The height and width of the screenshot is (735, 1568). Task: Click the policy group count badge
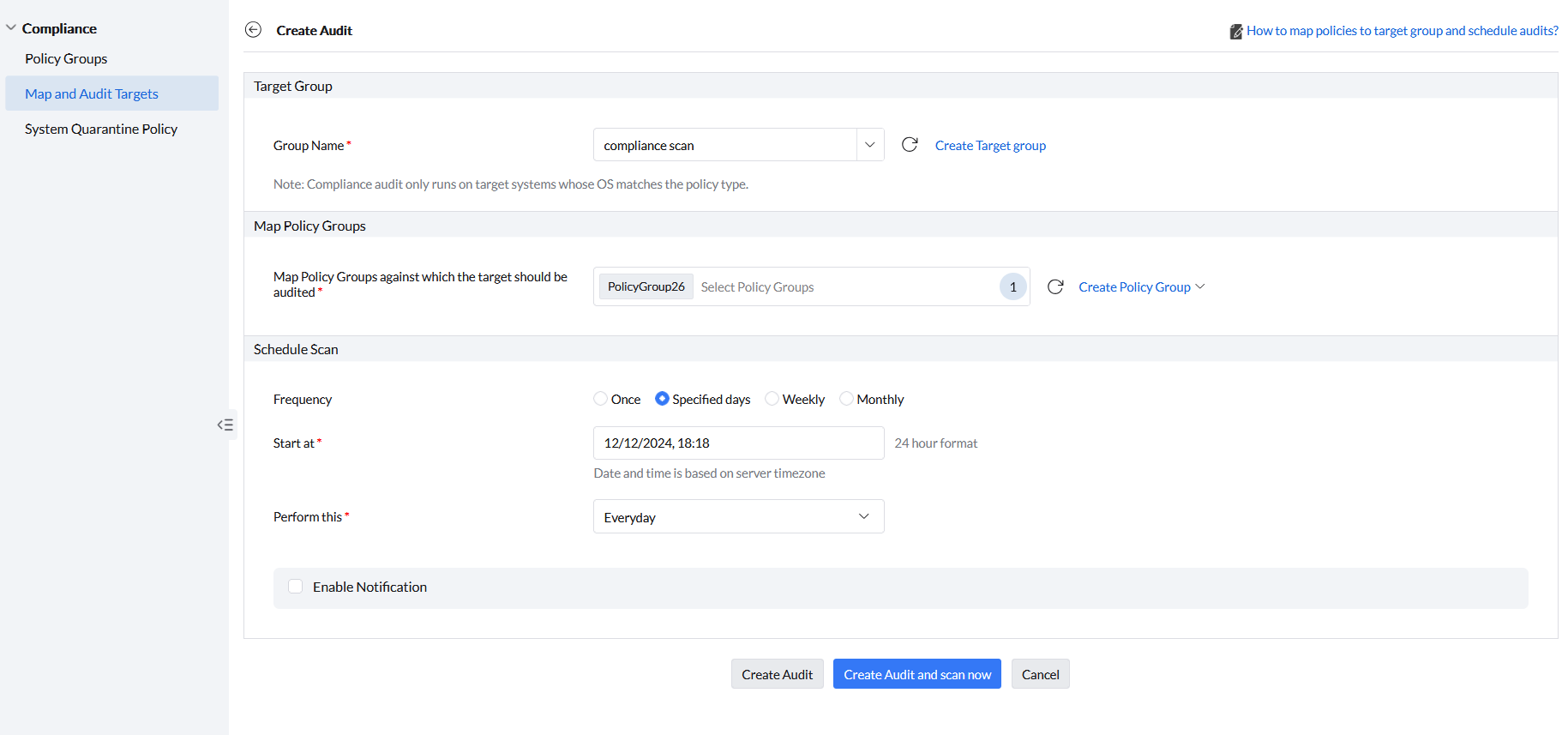pyautogui.click(x=1012, y=286)
